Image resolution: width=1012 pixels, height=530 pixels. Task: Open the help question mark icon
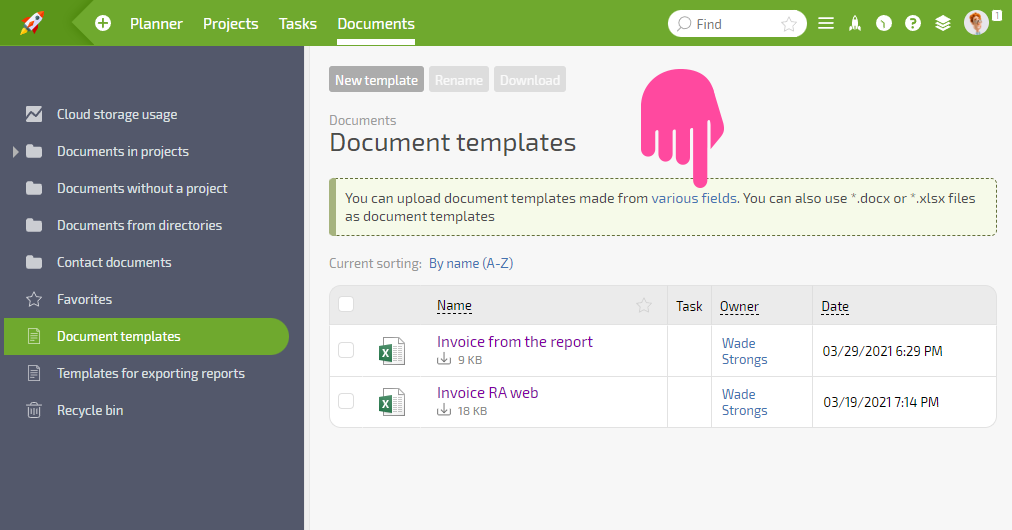click(913, 24)
